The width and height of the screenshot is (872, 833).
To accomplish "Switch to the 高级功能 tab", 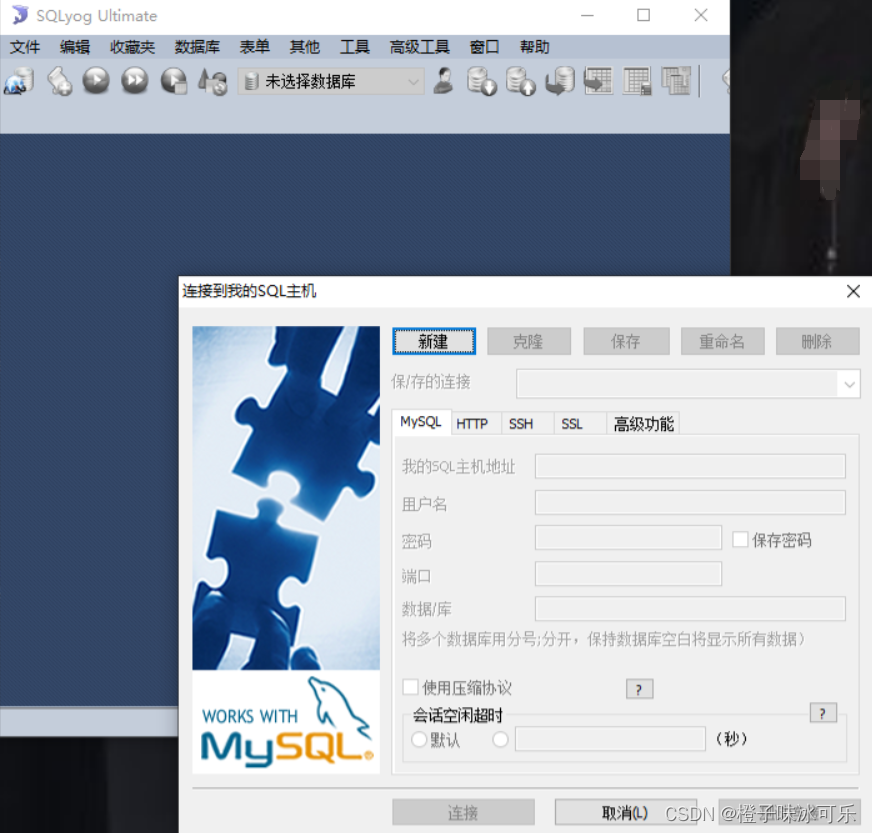I will point(643,424).
